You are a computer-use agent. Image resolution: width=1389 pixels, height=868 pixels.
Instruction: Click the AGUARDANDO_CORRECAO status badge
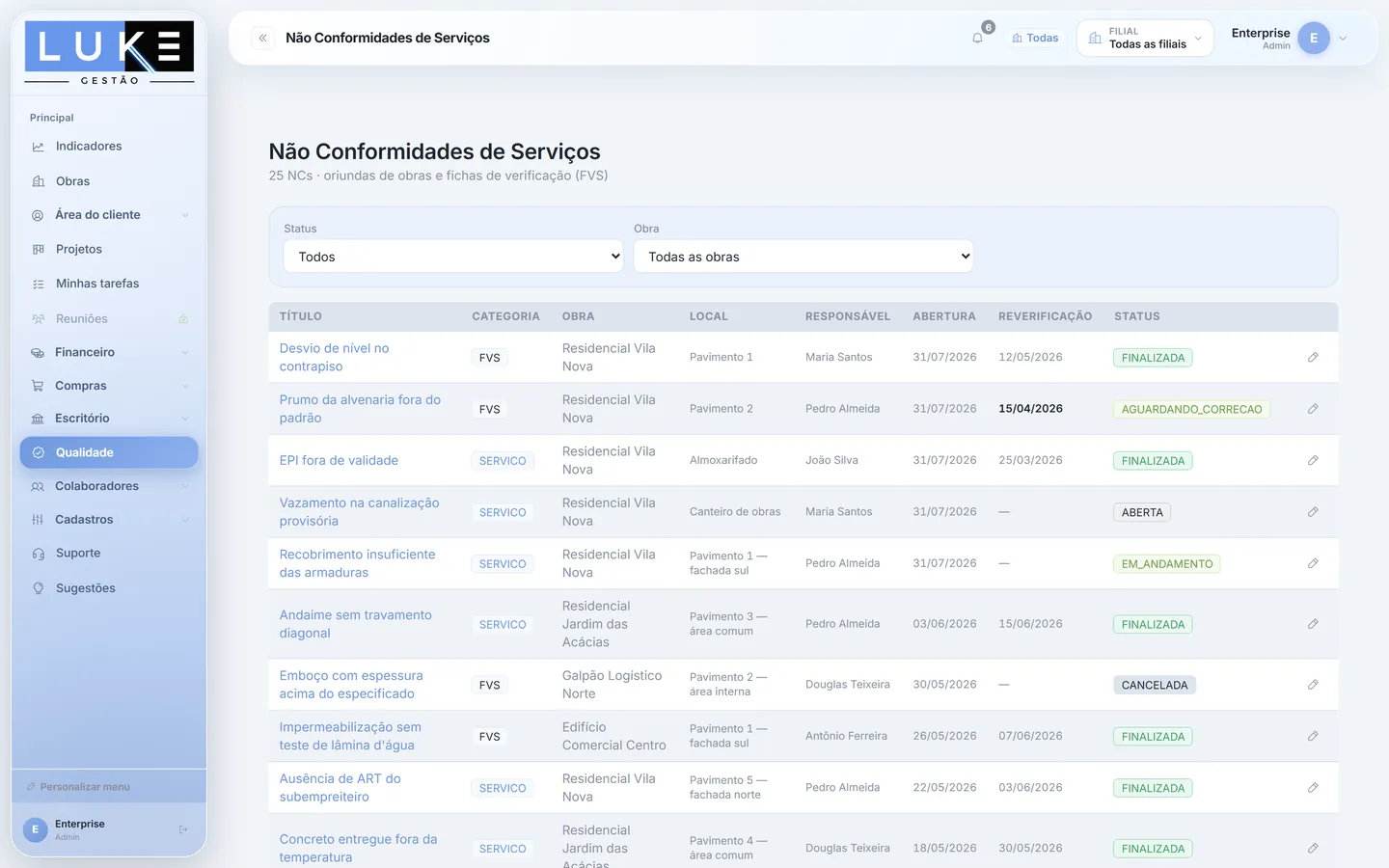point(1191,409)
